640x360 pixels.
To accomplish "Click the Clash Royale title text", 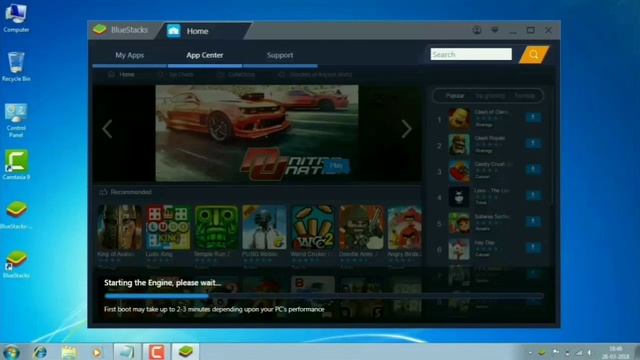I will point(490,138).
